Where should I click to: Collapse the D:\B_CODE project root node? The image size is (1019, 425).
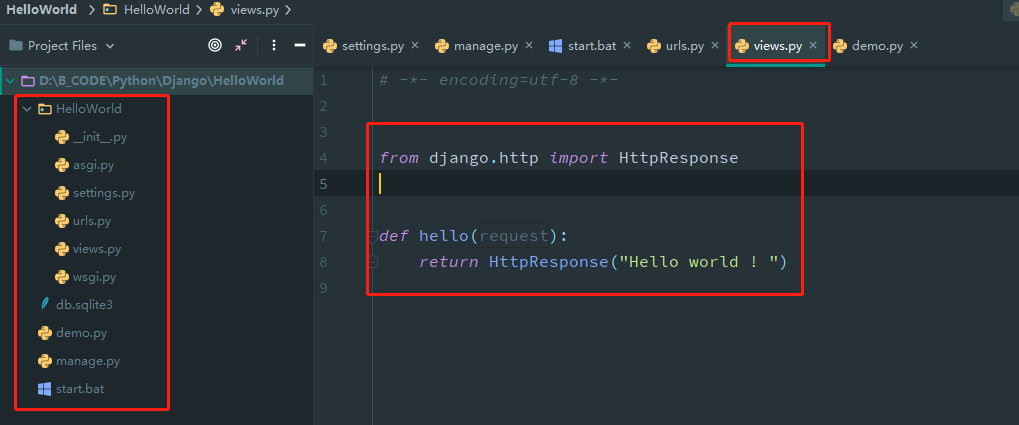point(10,81)
